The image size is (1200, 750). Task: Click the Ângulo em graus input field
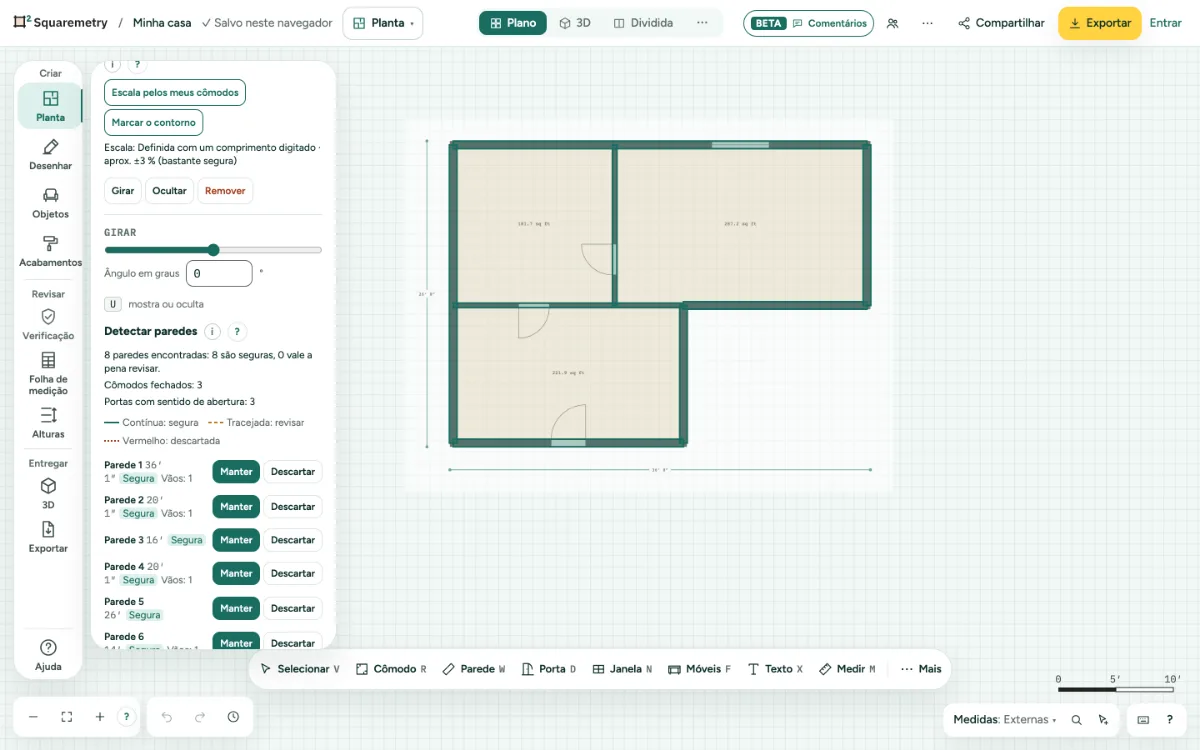(x=219, y=273)
